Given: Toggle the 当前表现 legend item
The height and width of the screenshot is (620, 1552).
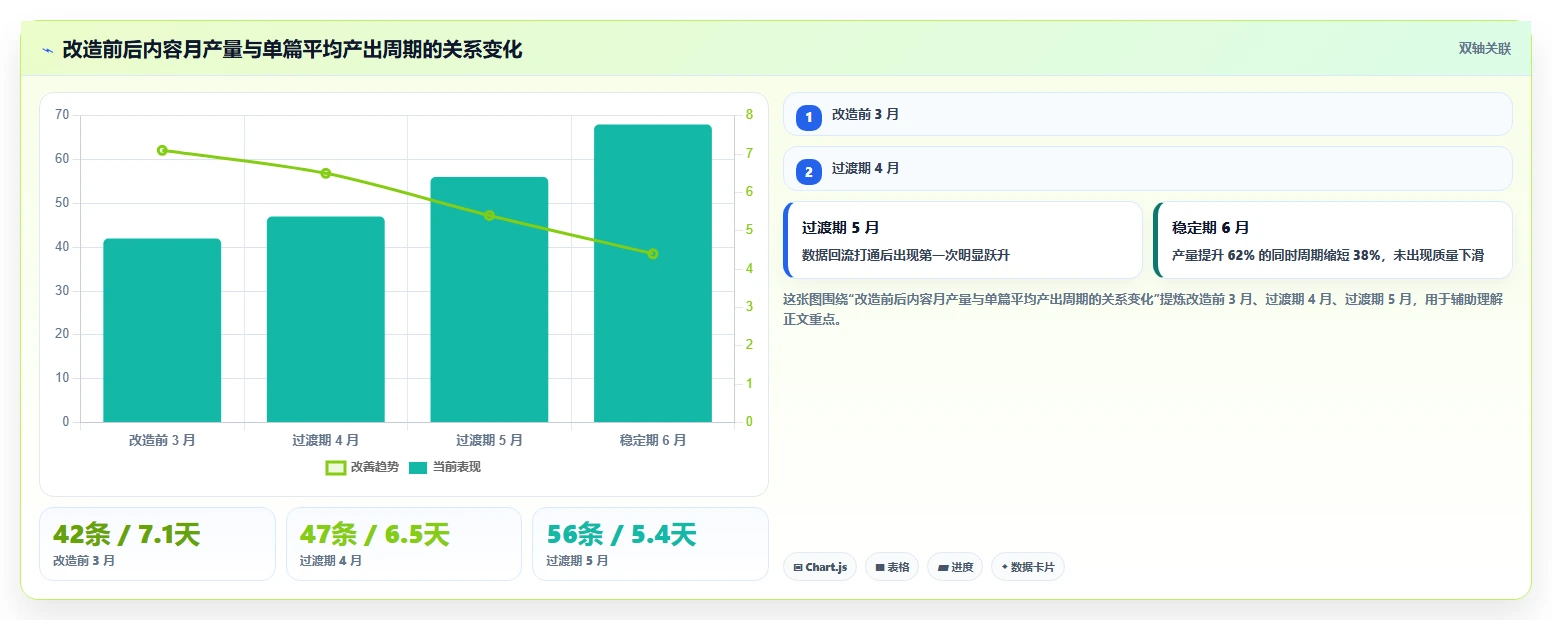Looking at the screenshot, I should [x=444, y=467].
